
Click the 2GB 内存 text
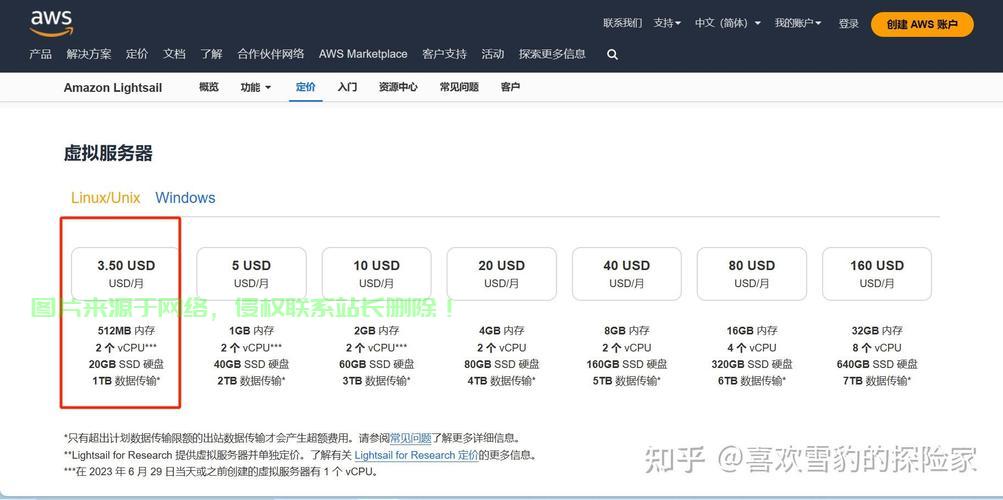[x=376, y=331]
